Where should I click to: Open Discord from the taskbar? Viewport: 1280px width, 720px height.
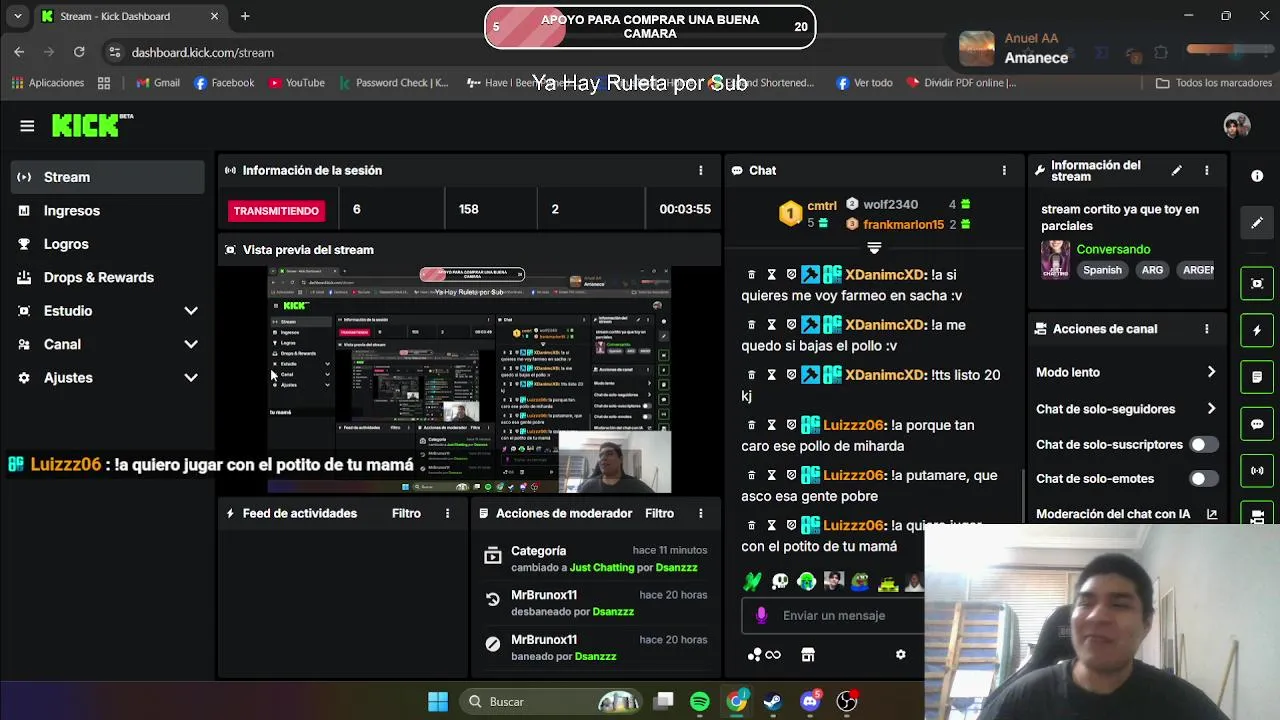(810, 701)
